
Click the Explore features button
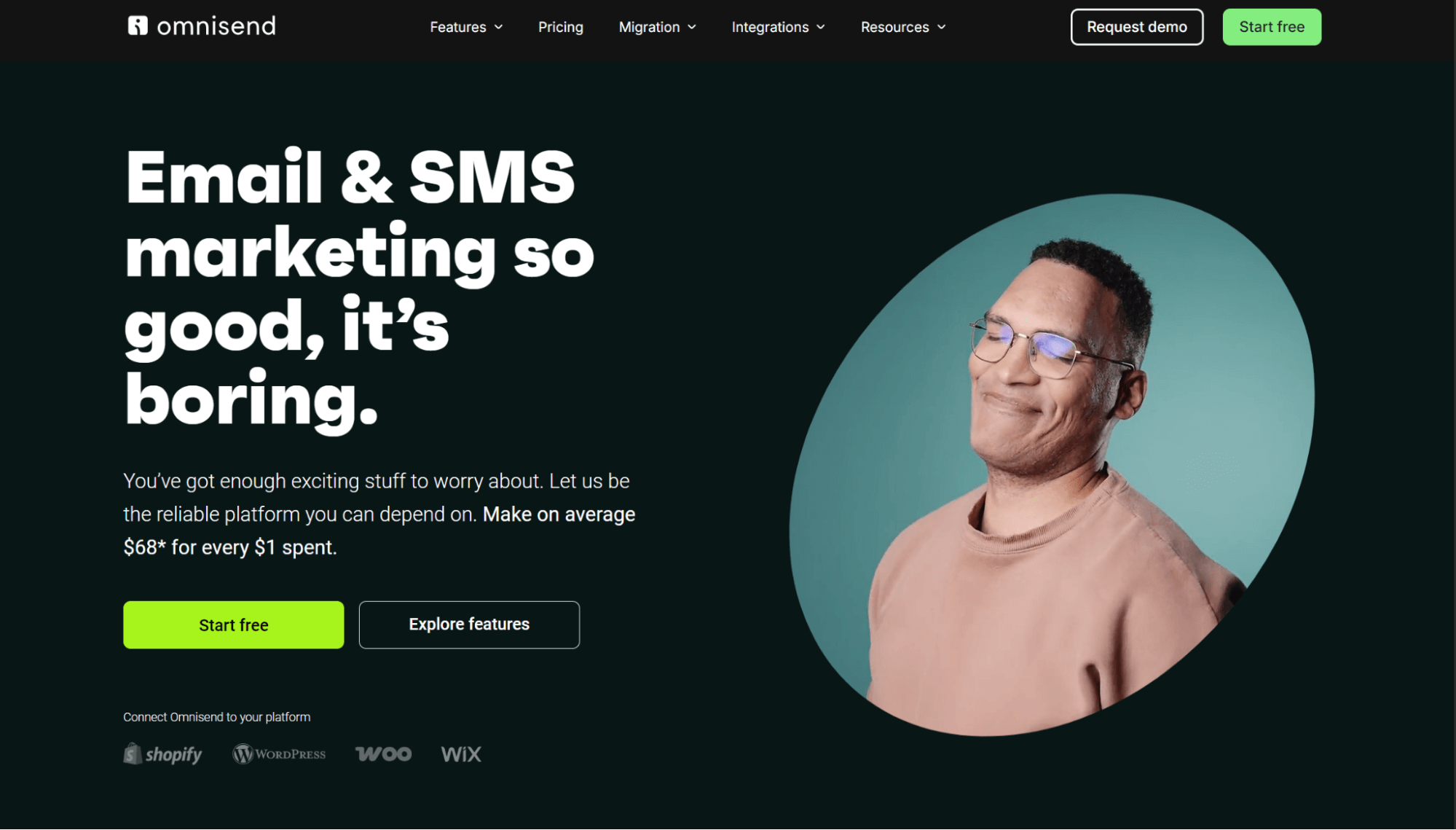click(x=469, y=625)
